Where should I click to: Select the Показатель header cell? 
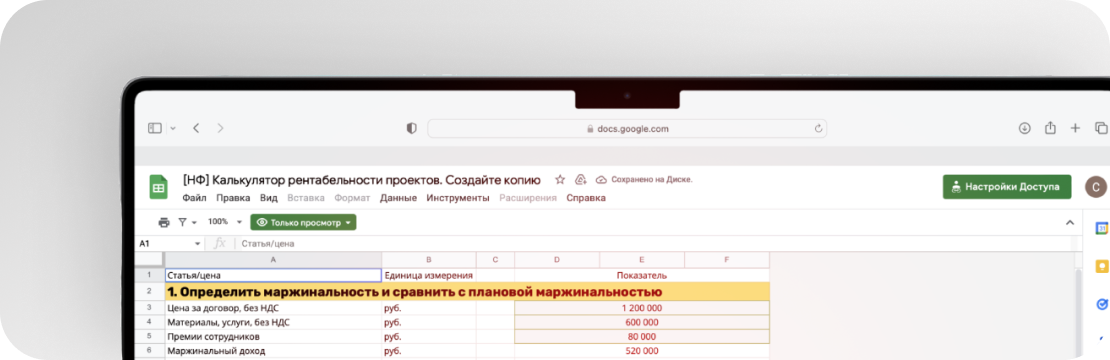pos(642,275)
